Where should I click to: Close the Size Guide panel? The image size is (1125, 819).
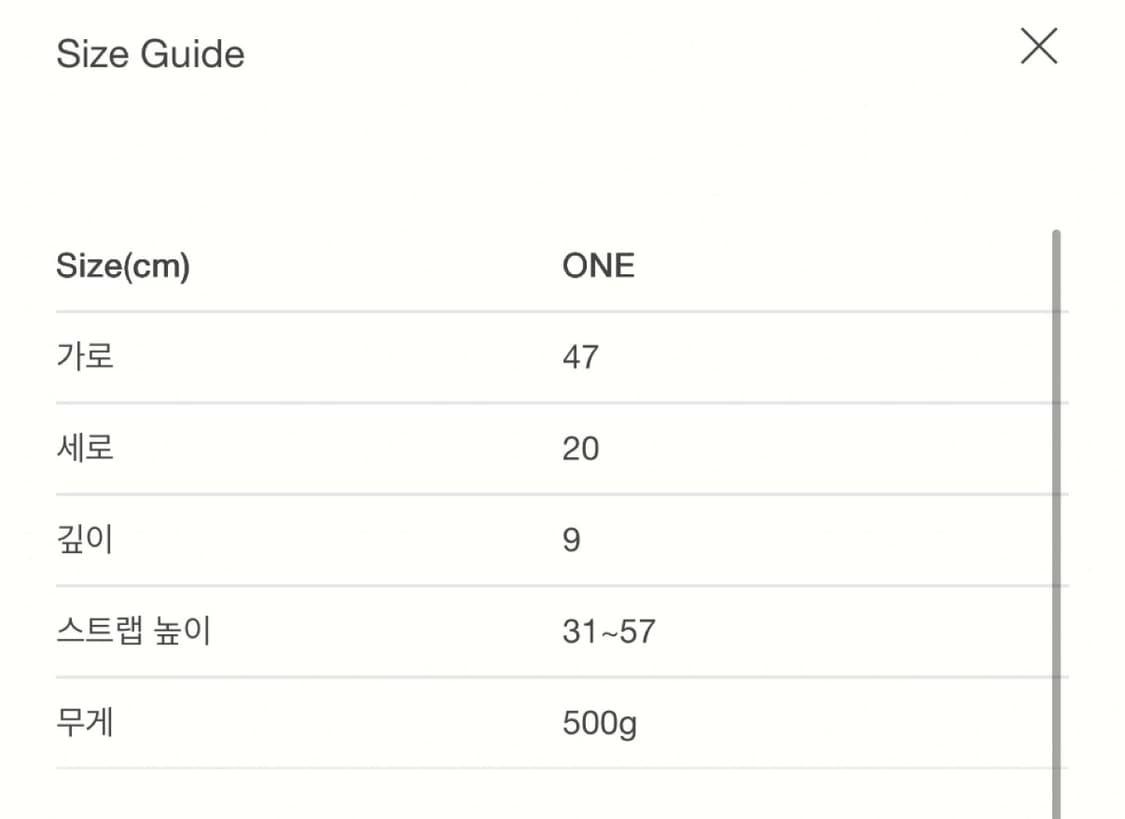1038,47
